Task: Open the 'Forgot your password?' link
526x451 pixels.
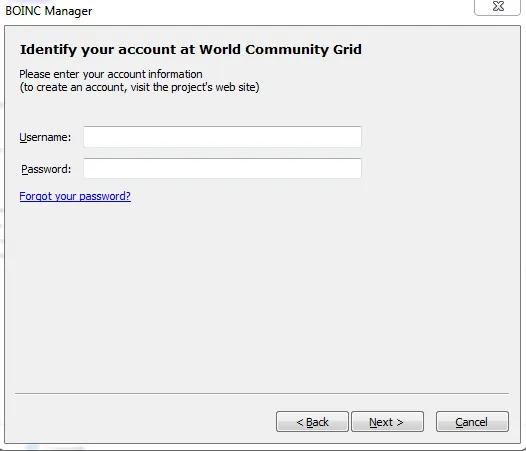Action: [x=75, y=196]
